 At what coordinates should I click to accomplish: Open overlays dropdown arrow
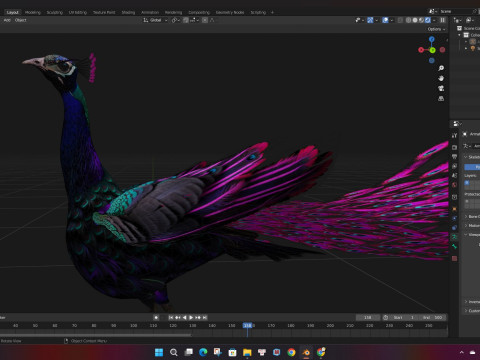click(x=391, y=20)
